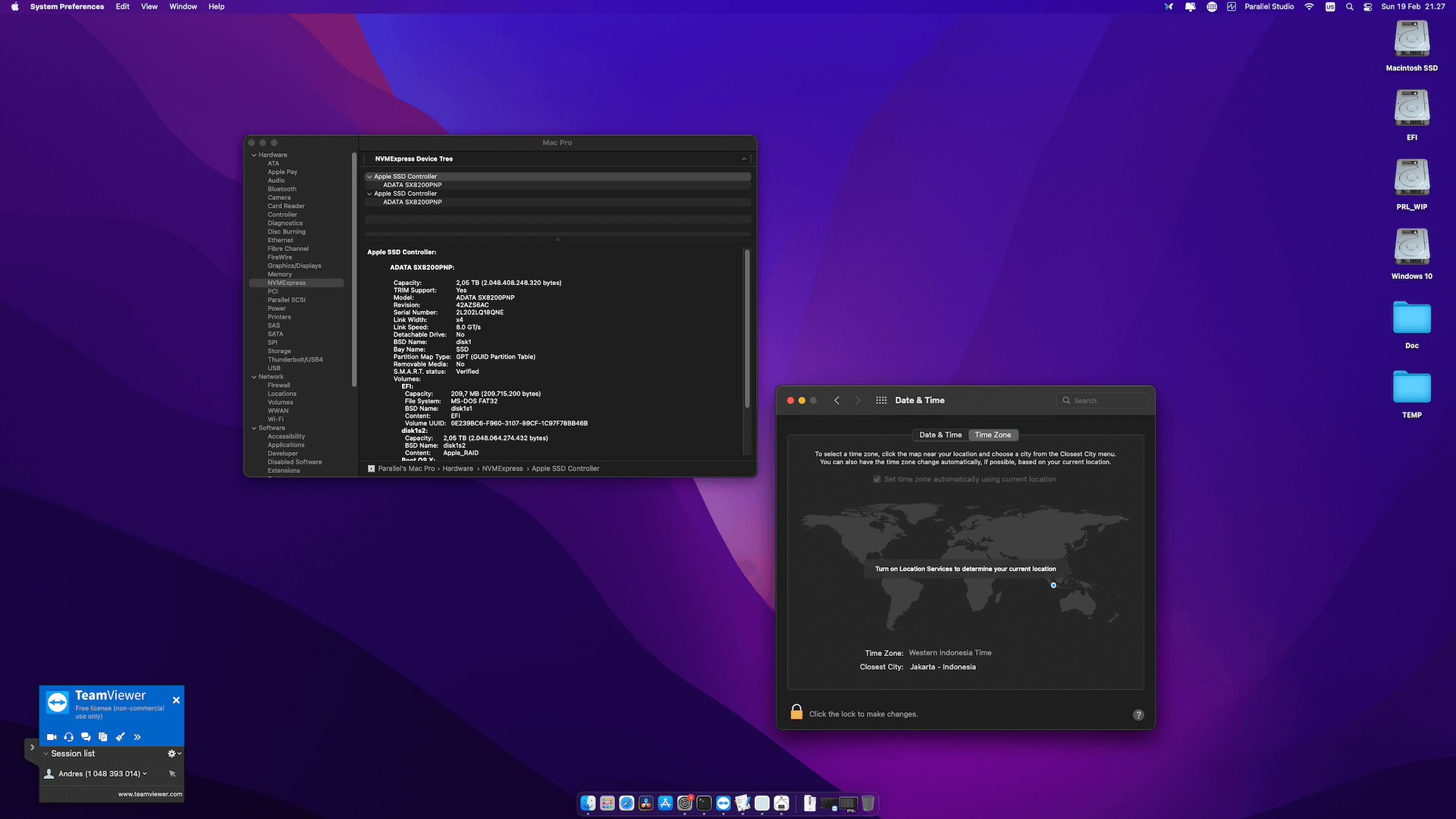Open the Help menu
This screenshot has width=1456, height=819.
click(216, 7)
